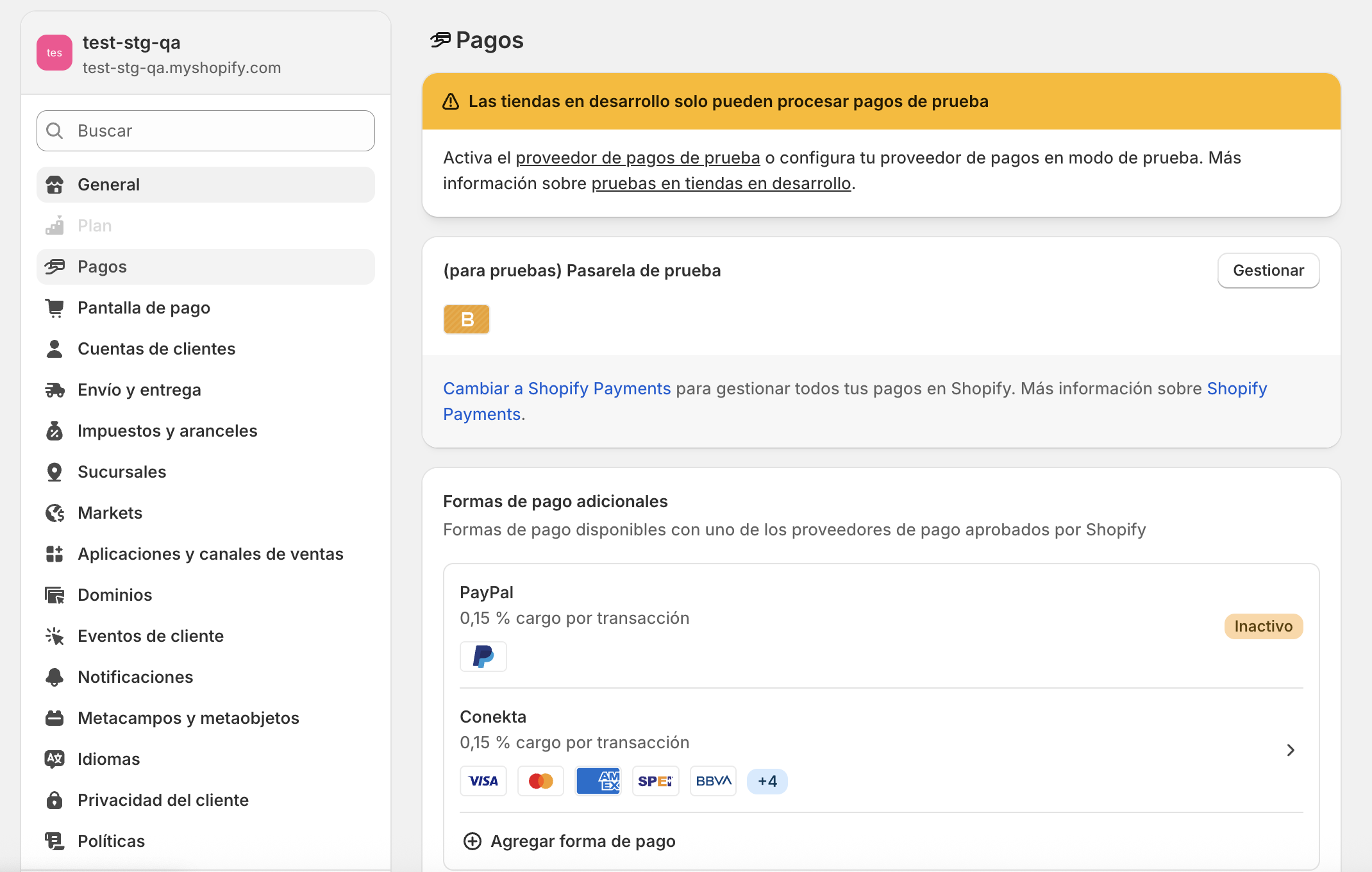Image resolution: width=1372 pixels, height=872 pixels.
Task: Click the Pagos hand-payment icon in sidebar
Action: [54, 267]
